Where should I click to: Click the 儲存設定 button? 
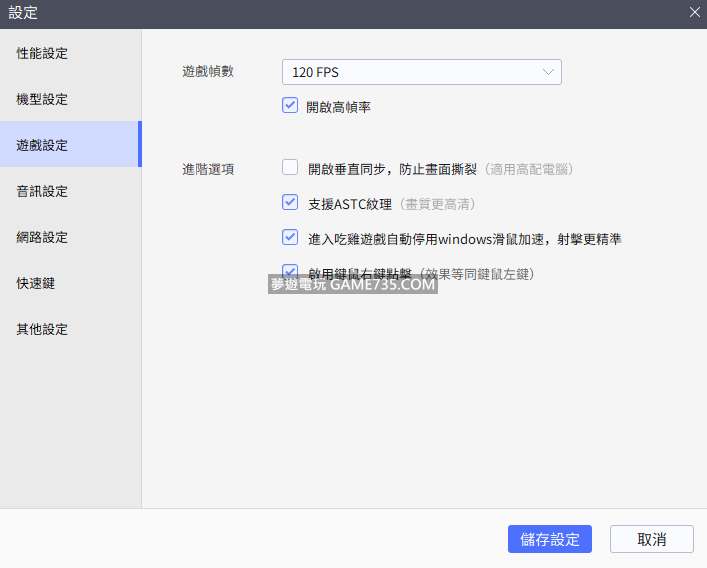tap(549, 539)
